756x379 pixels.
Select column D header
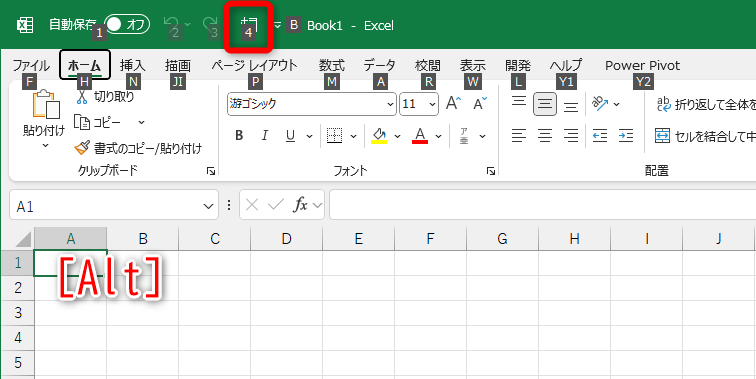click(286, 239)
